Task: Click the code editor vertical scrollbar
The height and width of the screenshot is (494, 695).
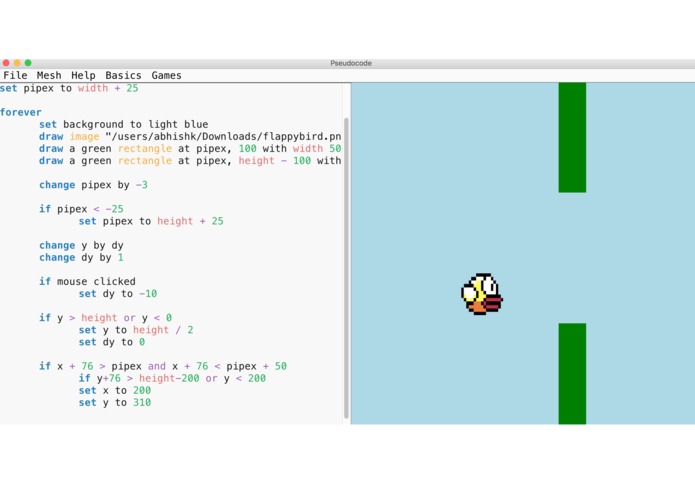Action: 346,268
